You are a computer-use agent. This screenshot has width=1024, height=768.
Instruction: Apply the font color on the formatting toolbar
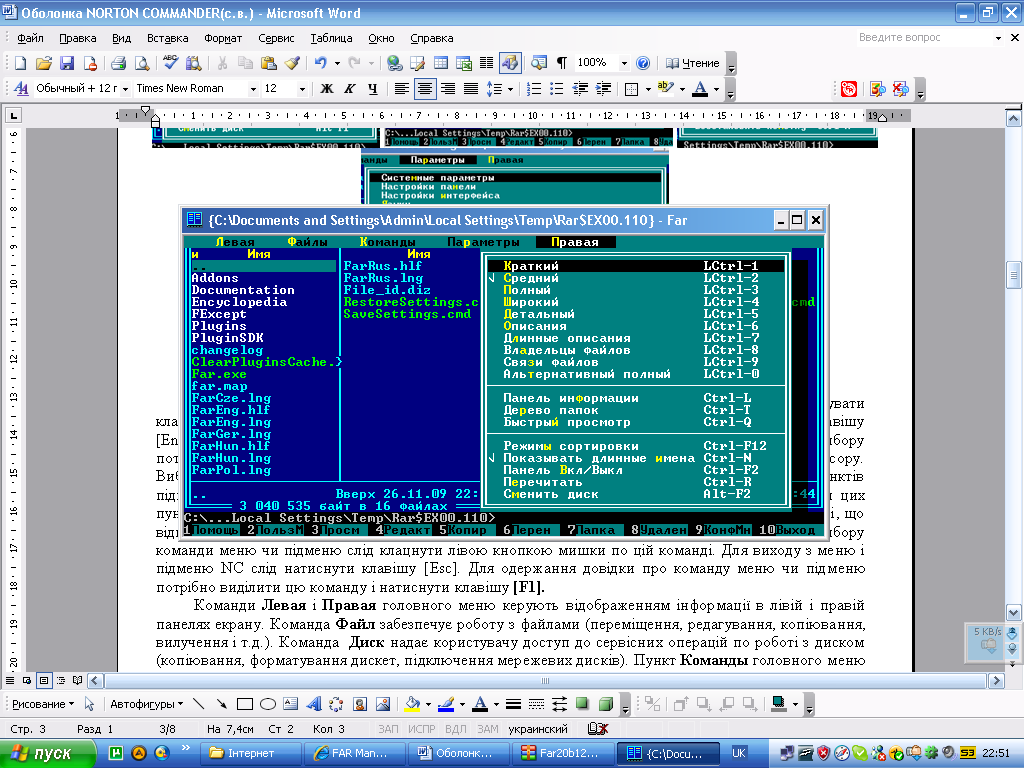[700, 88]
